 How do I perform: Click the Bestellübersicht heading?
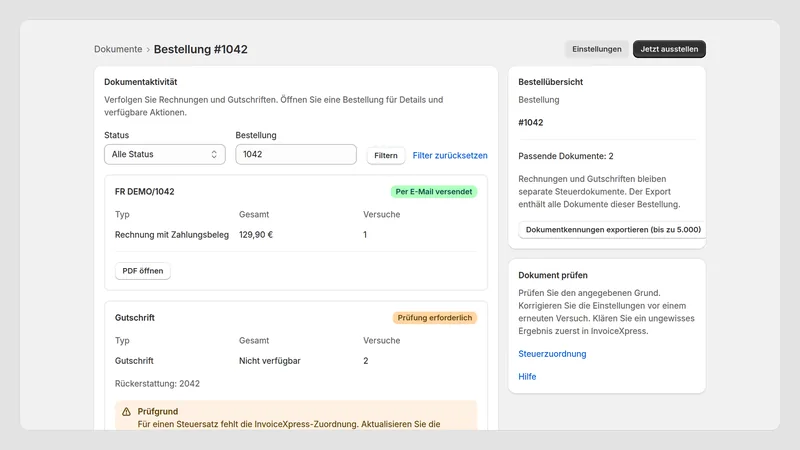[551, 82]
